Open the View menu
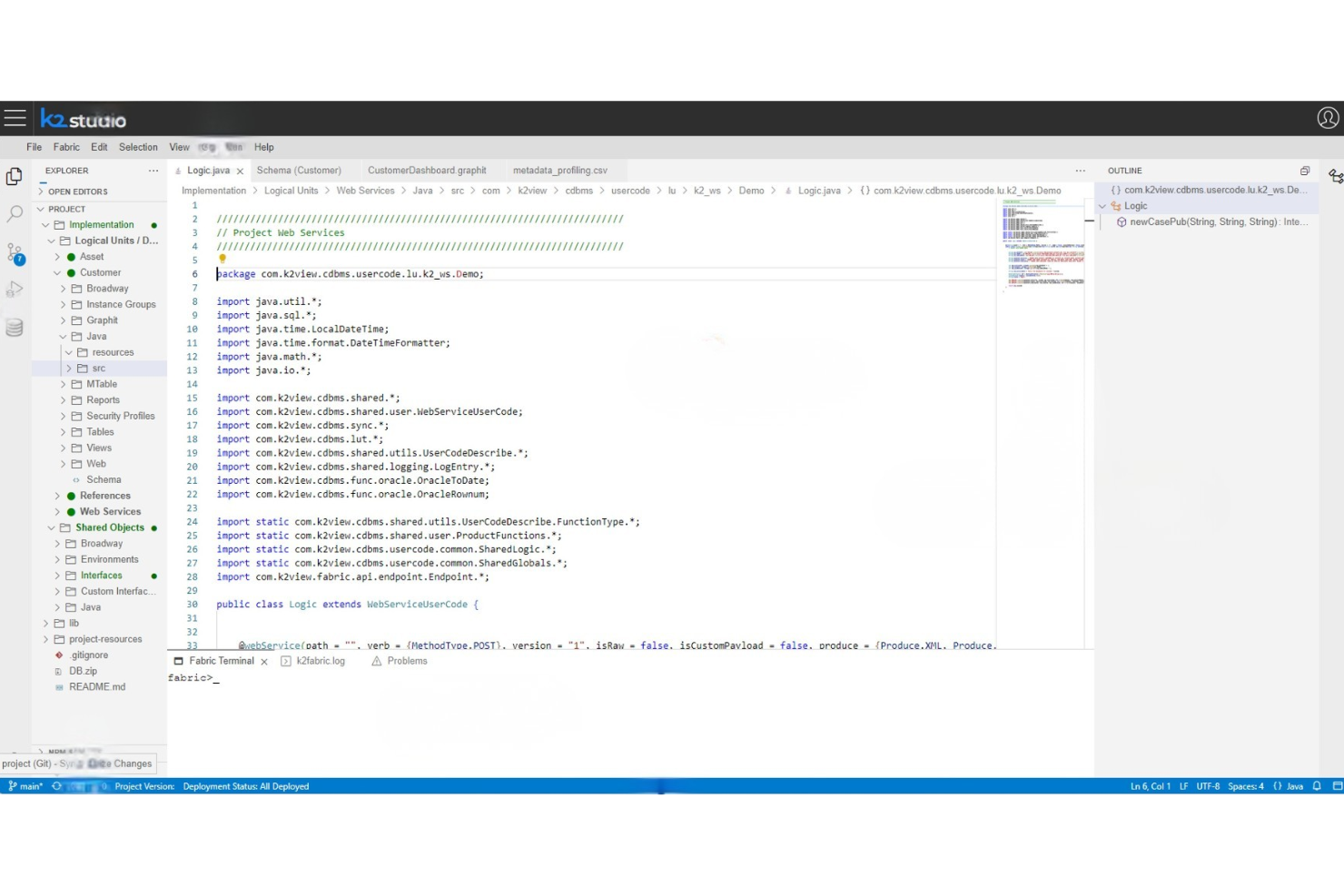This screenshot has width=1344, height=896. (x=179, y=147)
